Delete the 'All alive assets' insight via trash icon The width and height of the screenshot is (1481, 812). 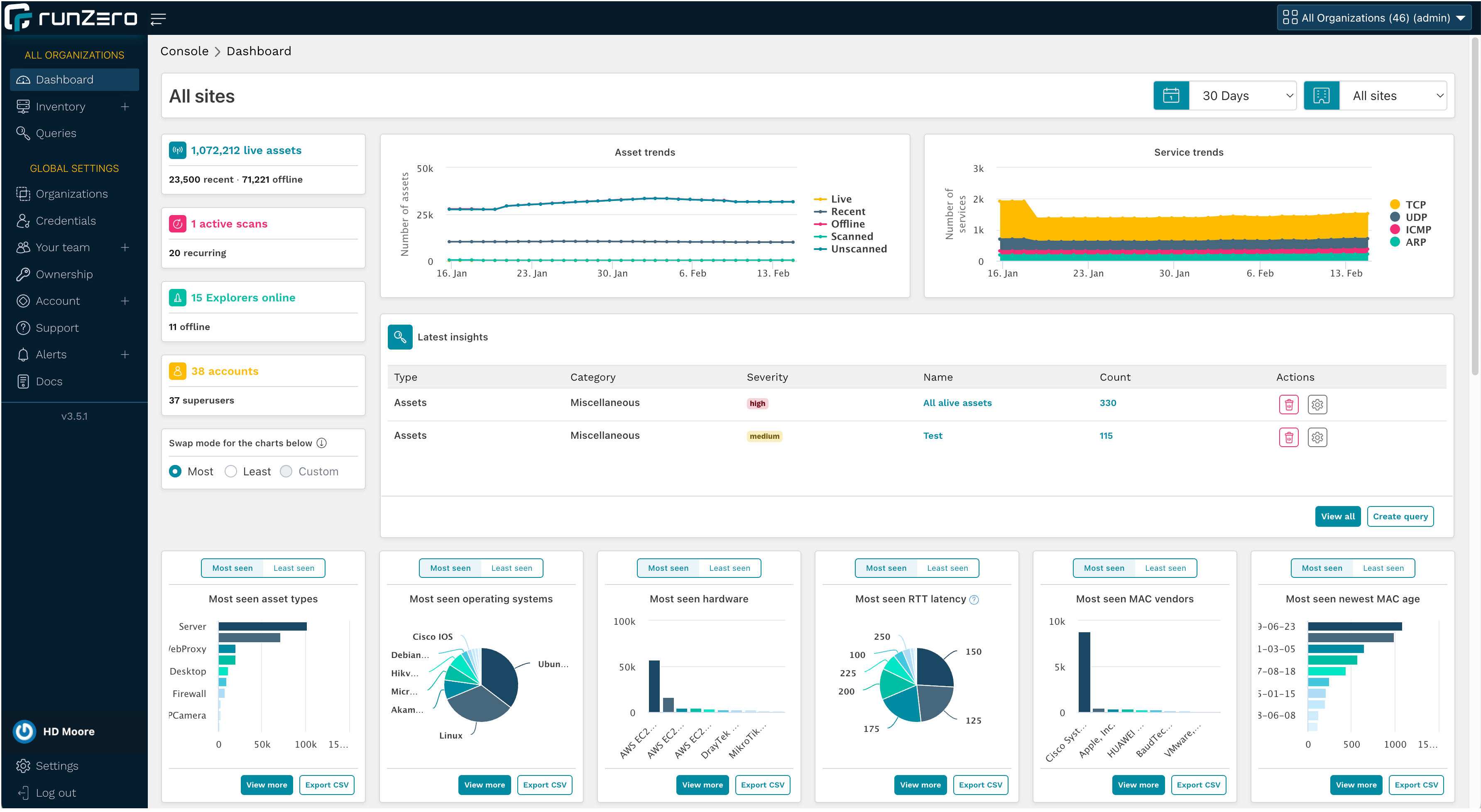coord(1289,404)
